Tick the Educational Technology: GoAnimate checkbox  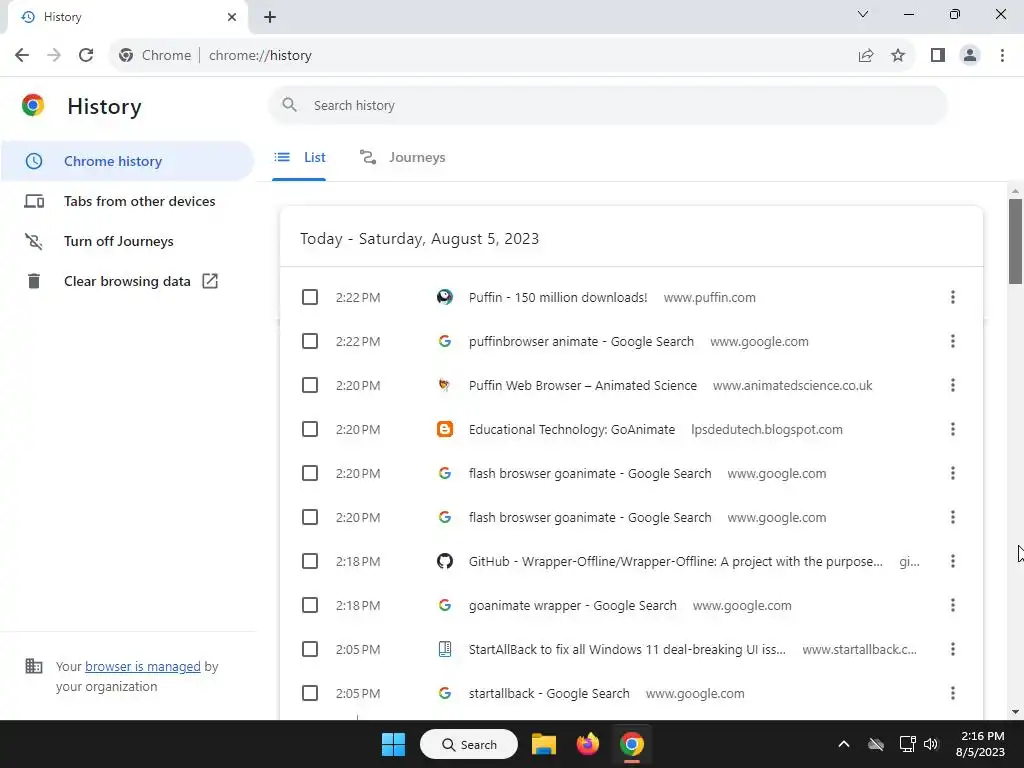point(310,430)
